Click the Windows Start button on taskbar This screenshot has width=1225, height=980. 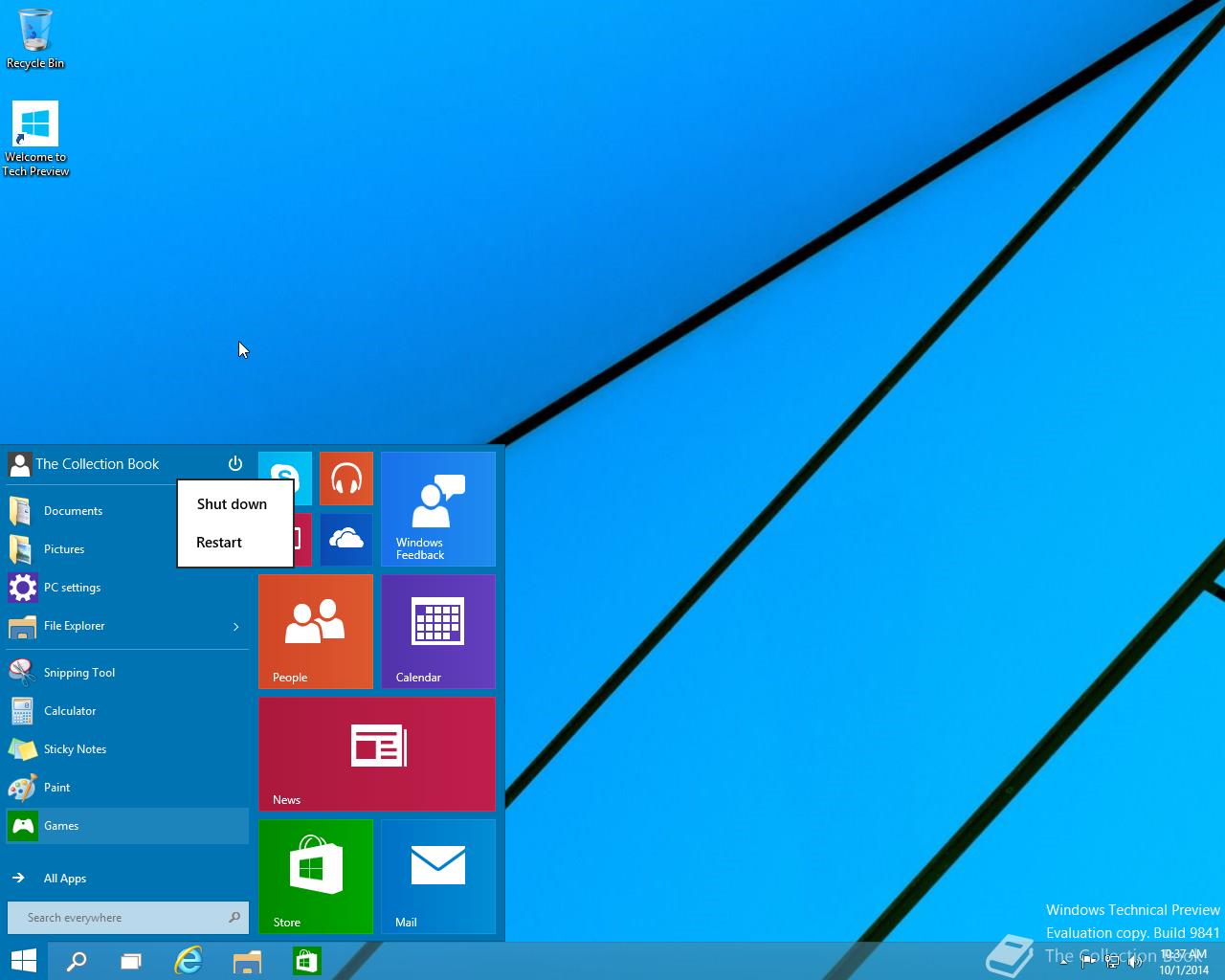tap(24, 961)
